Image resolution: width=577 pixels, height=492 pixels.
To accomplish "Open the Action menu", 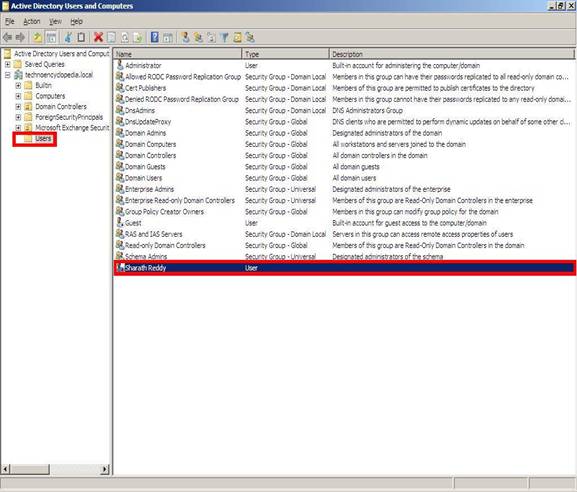I will 32,21.
